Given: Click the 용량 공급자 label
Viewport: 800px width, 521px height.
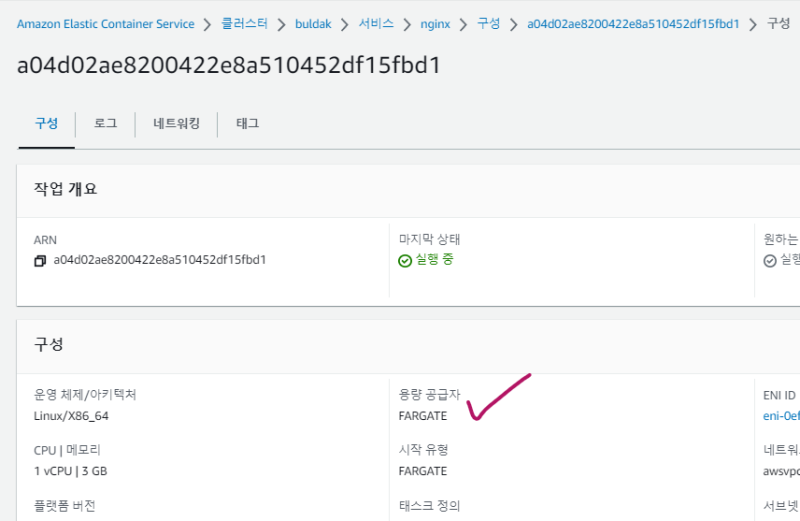Looking at the screenshot, I should coord(430,394).
